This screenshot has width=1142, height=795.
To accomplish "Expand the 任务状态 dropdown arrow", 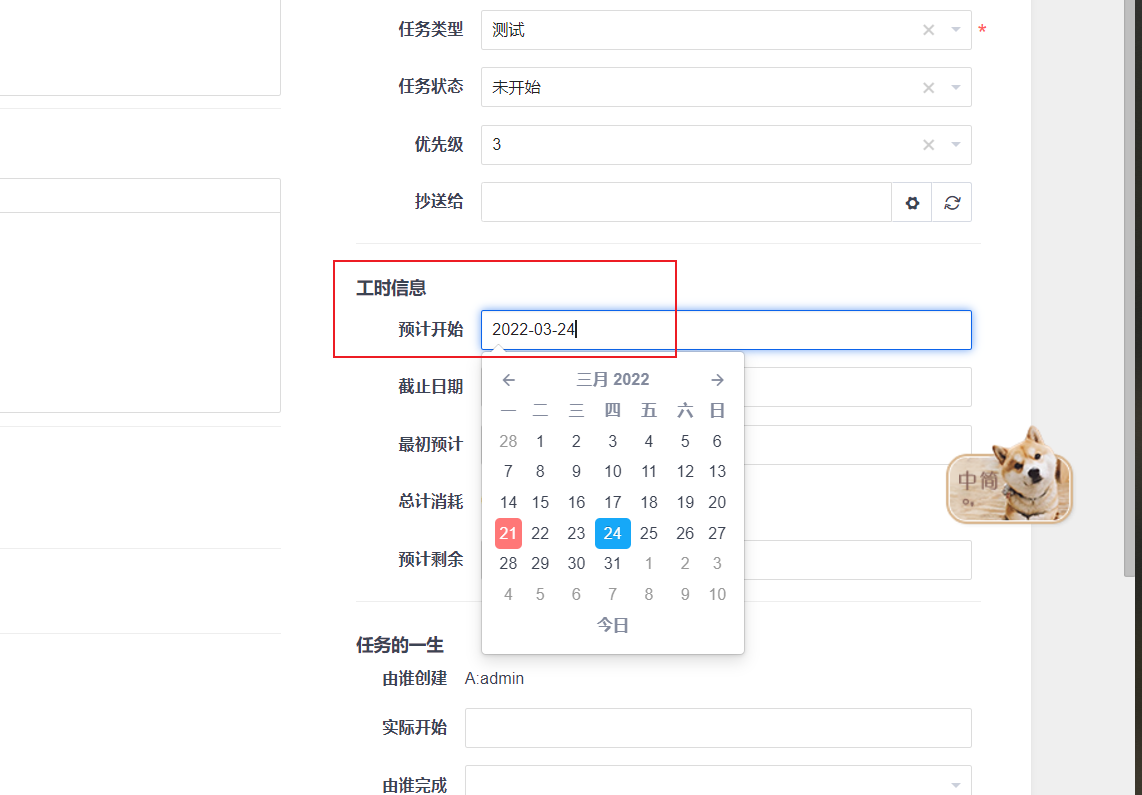I will coord(956,87).
